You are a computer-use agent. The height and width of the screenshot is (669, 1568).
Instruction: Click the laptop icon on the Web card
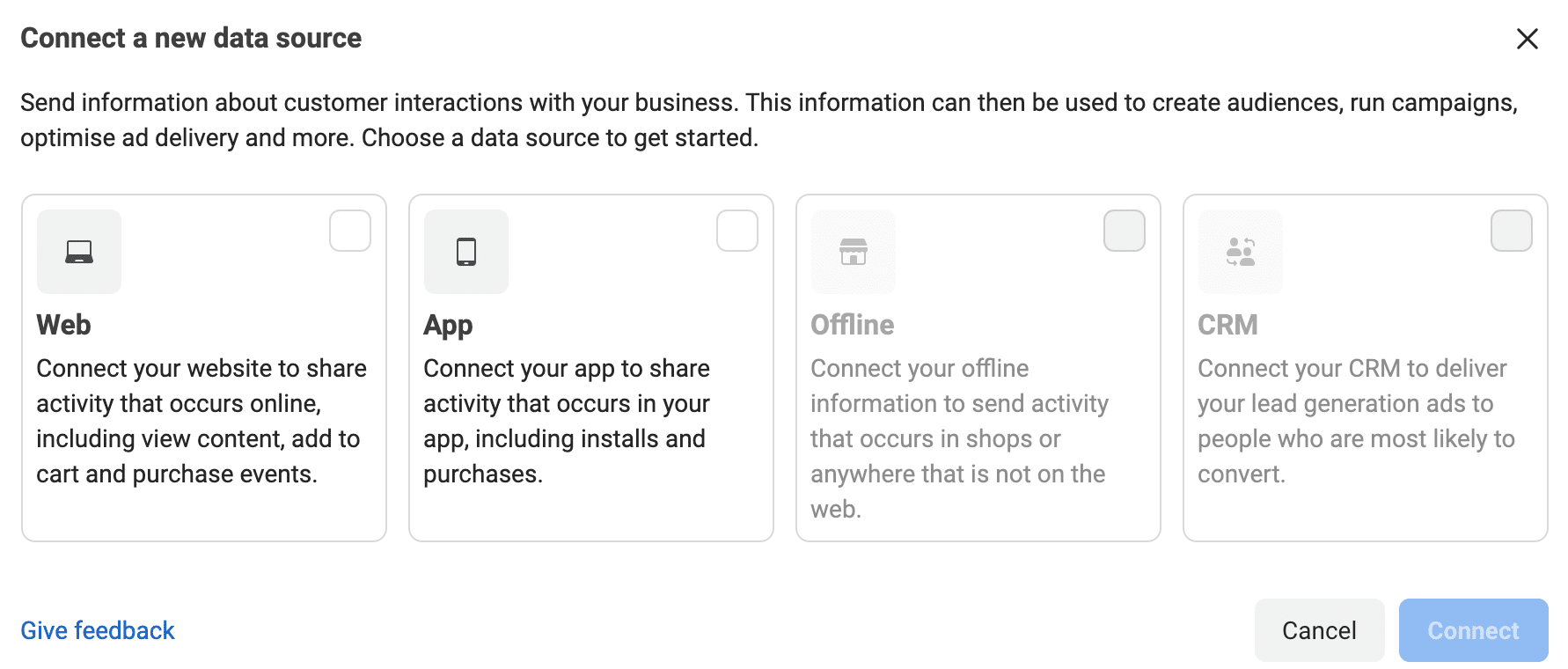pyautogui.click(x=78, y=252)
